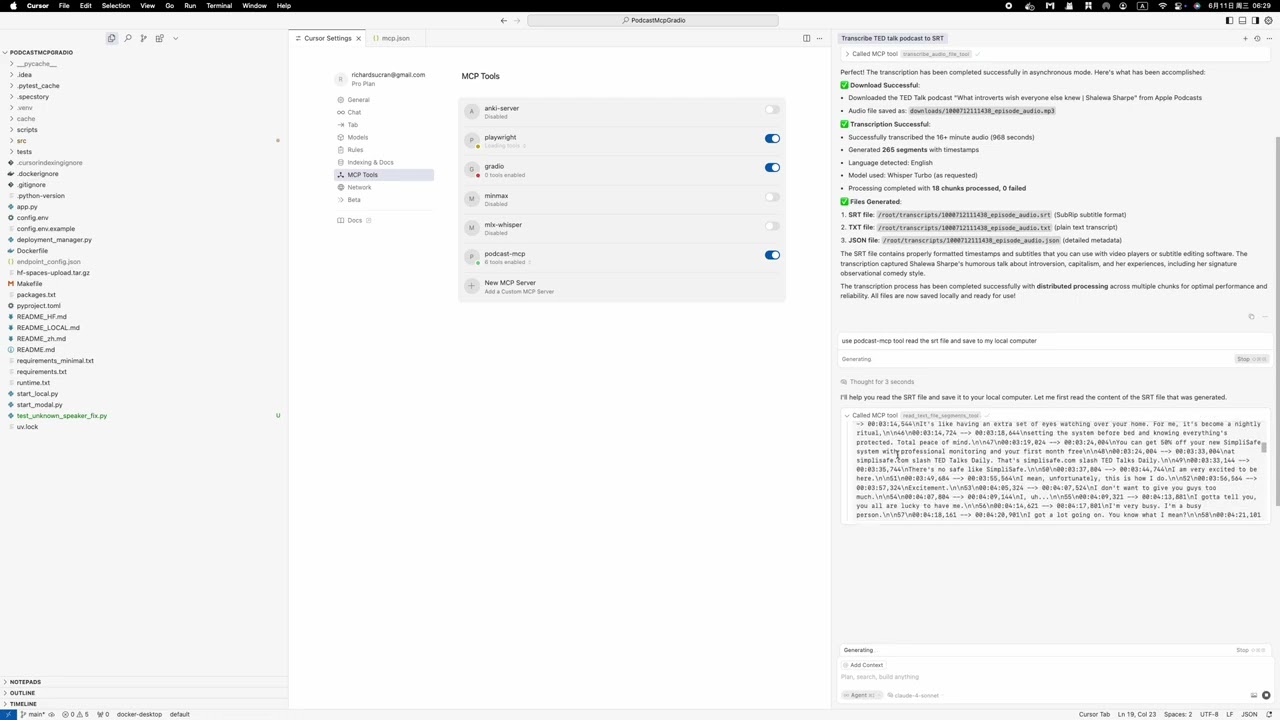1280x720 pixels.
Task: Disable the podcast-mcp toggle
Action: click(x=772, y=255)
